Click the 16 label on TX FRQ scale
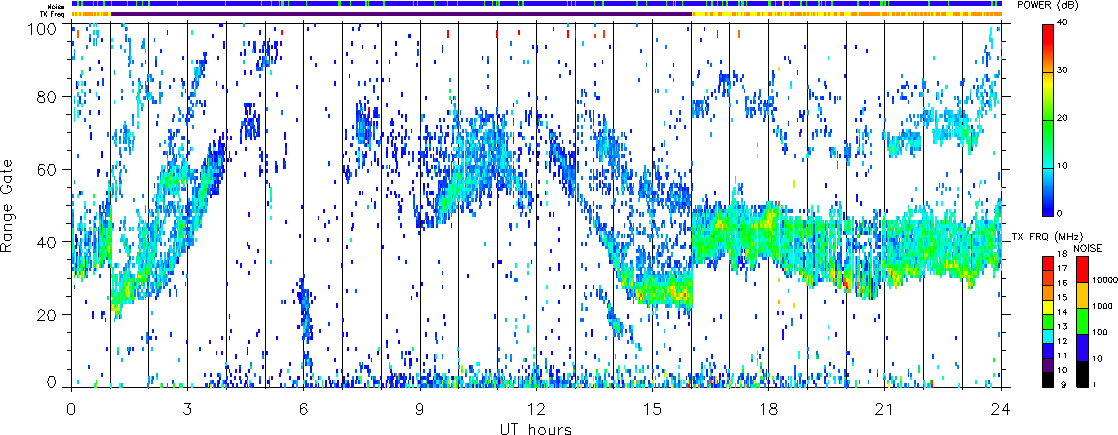Viewport: 1118px width, 435px height. click(1062, 283)
